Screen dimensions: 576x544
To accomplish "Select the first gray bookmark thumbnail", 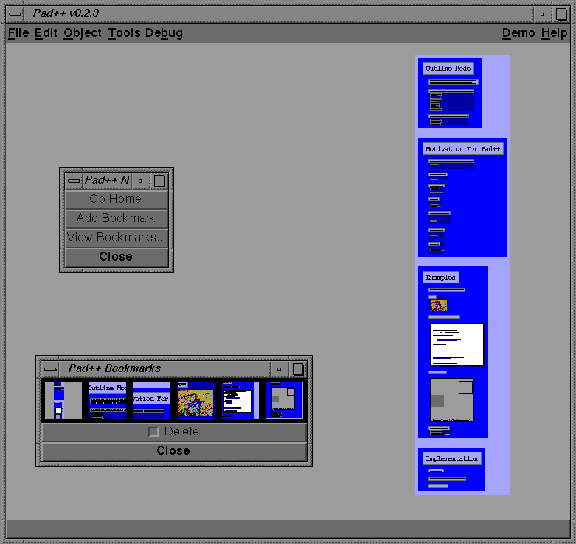I will [x=63, y=400].
